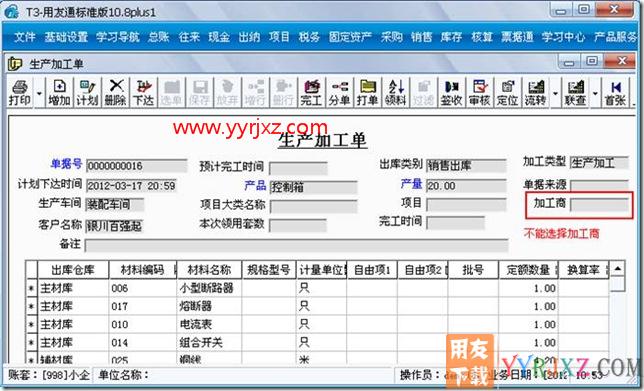The width and height of the screenshot is (644, 391).
Task: Click the 加工商 processor field
Action: (x=600, y=205)
